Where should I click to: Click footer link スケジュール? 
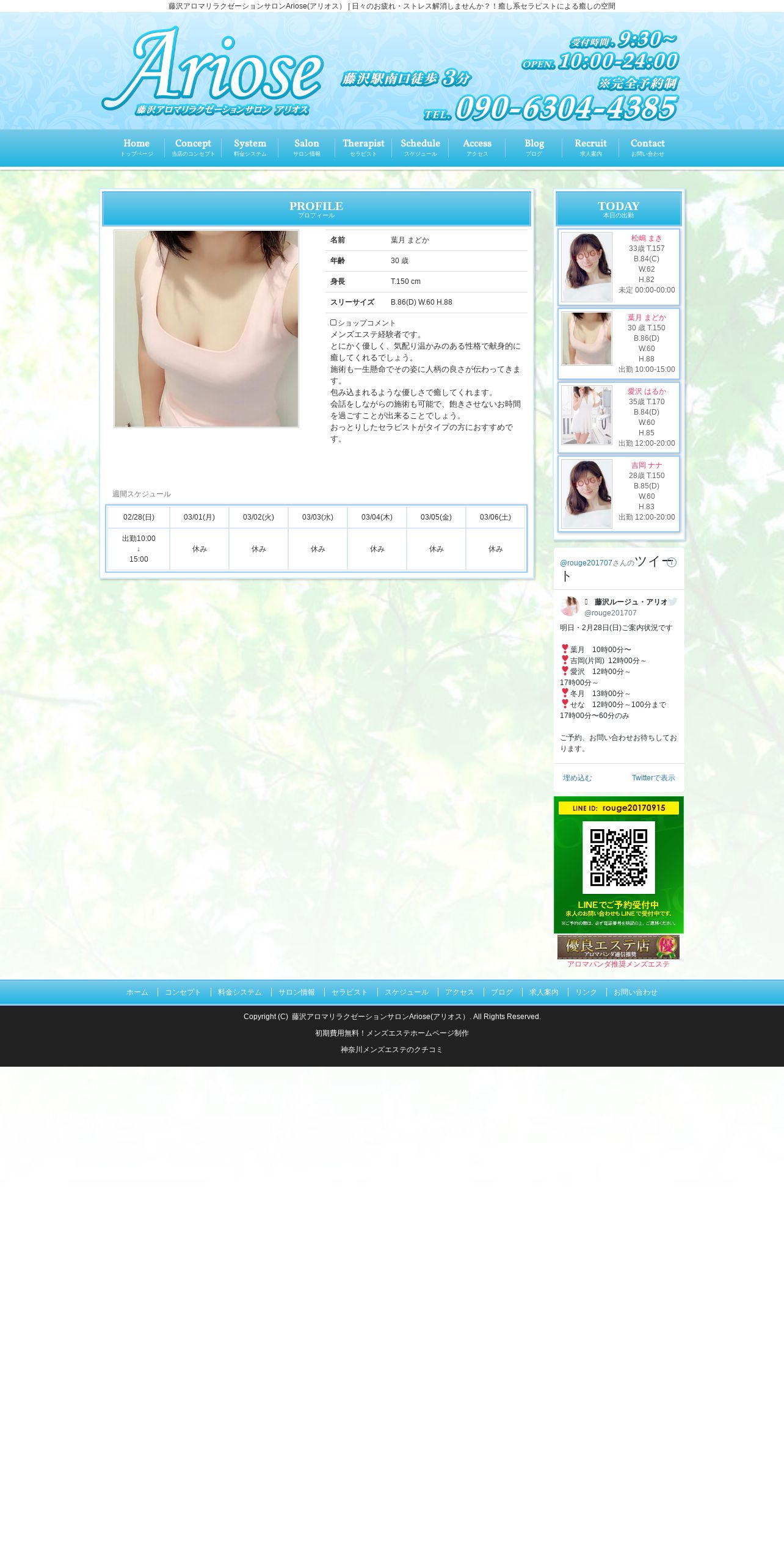pos(407,992)
